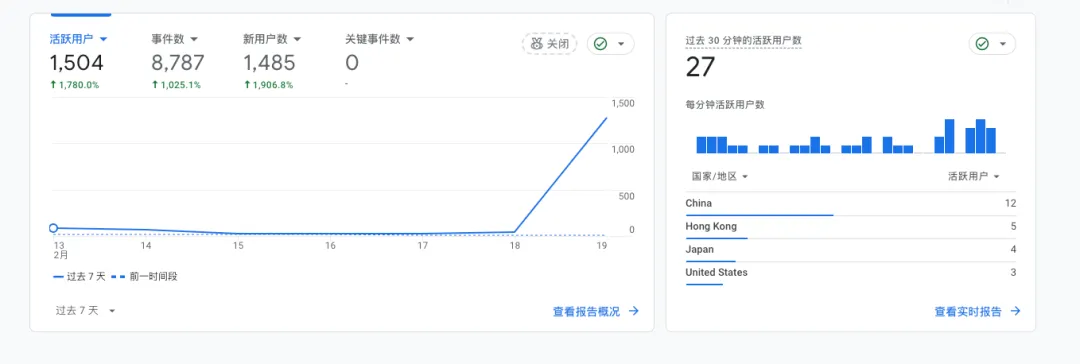Click the circle data point on Feb 13

pos(54,228)
